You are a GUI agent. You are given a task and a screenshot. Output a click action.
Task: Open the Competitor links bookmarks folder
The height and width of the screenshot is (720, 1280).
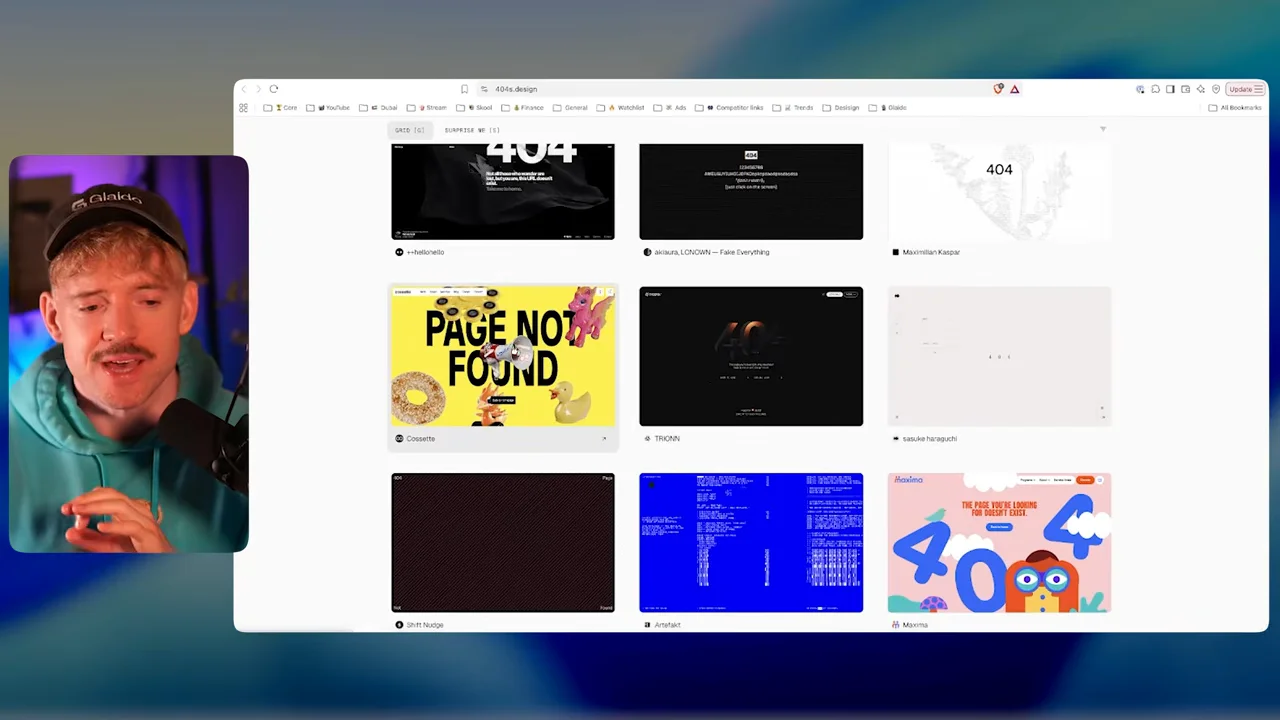(729, 108)
